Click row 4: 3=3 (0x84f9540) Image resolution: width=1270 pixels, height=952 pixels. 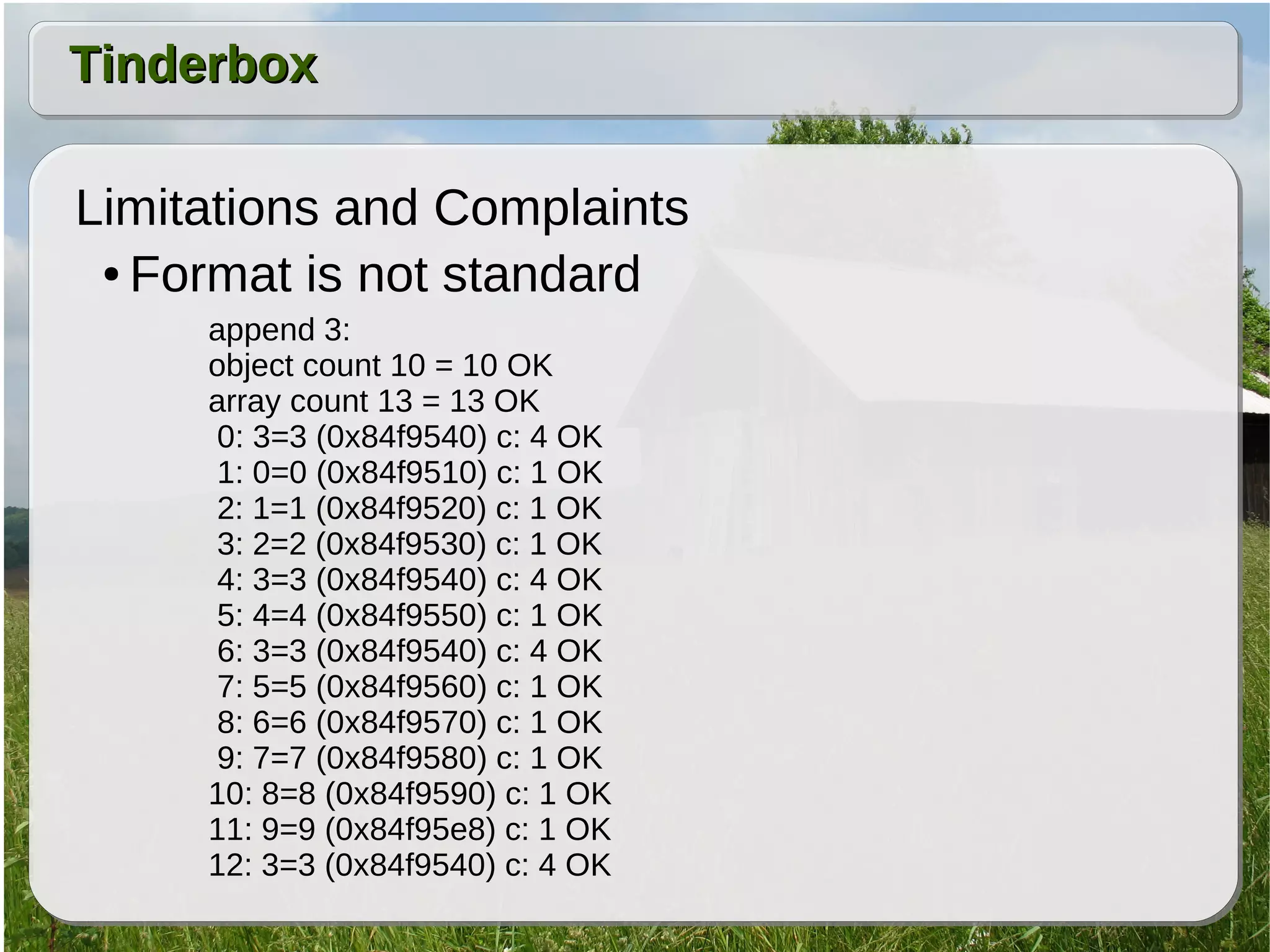[x=409, y=579]
